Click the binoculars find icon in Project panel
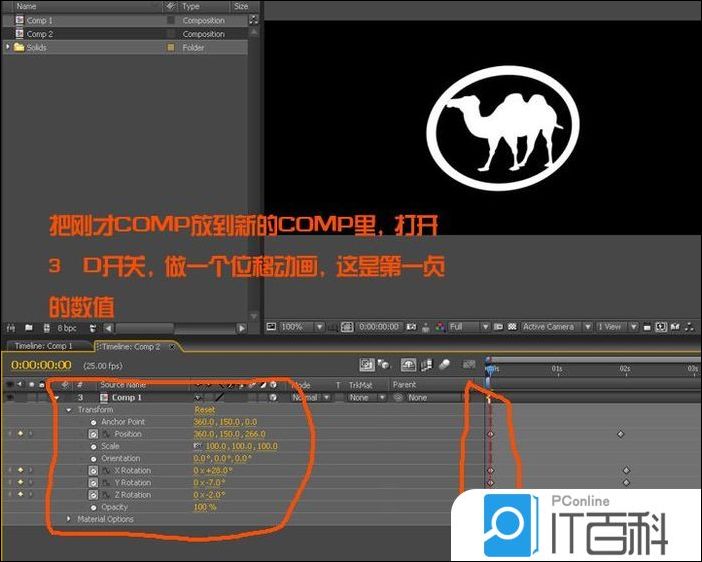Image resolution: width=702 pixels, height=562 pixels. tap(11, 328)
